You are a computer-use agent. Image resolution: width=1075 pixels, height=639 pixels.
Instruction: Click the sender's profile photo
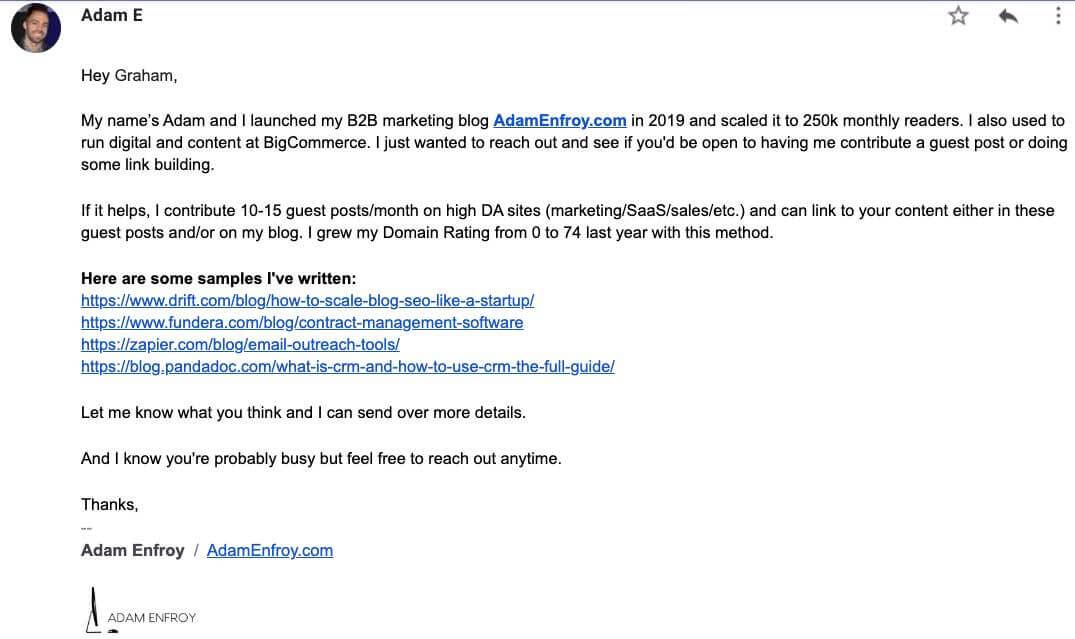(35, 30)
